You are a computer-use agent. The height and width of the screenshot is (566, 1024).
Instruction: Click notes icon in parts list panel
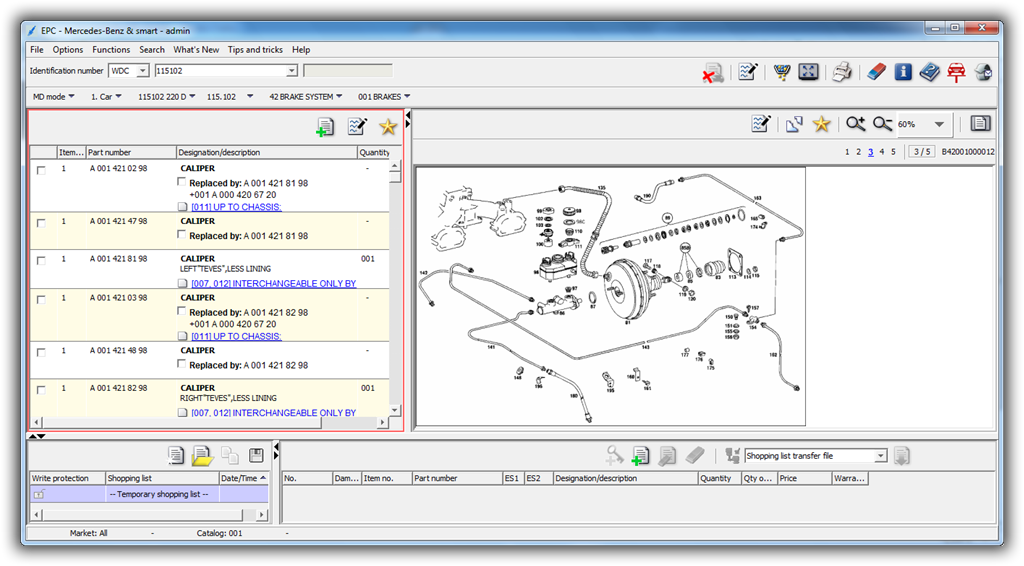(x=357, y=126)
